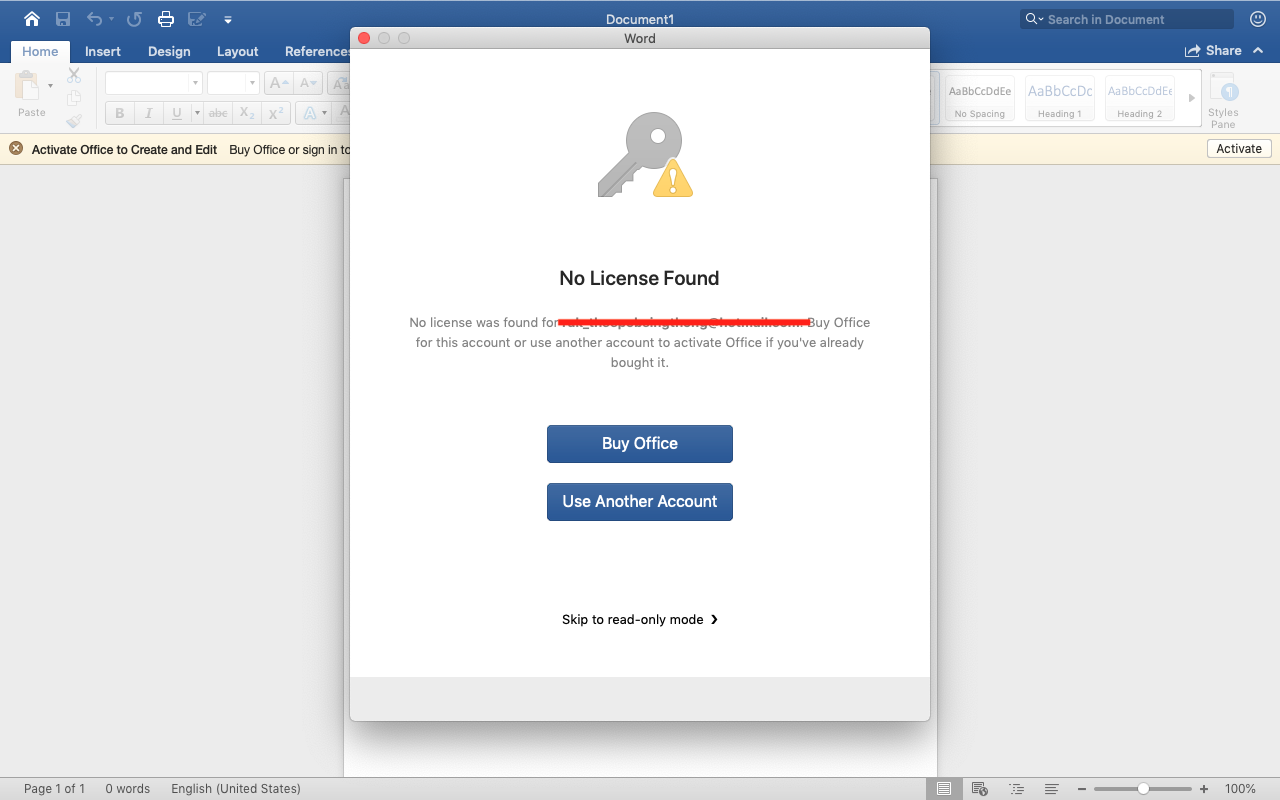This screenshot has width=1280, height=800.
Task: Click the Activate button in the notification bar
Action: tap(1239, 149)
